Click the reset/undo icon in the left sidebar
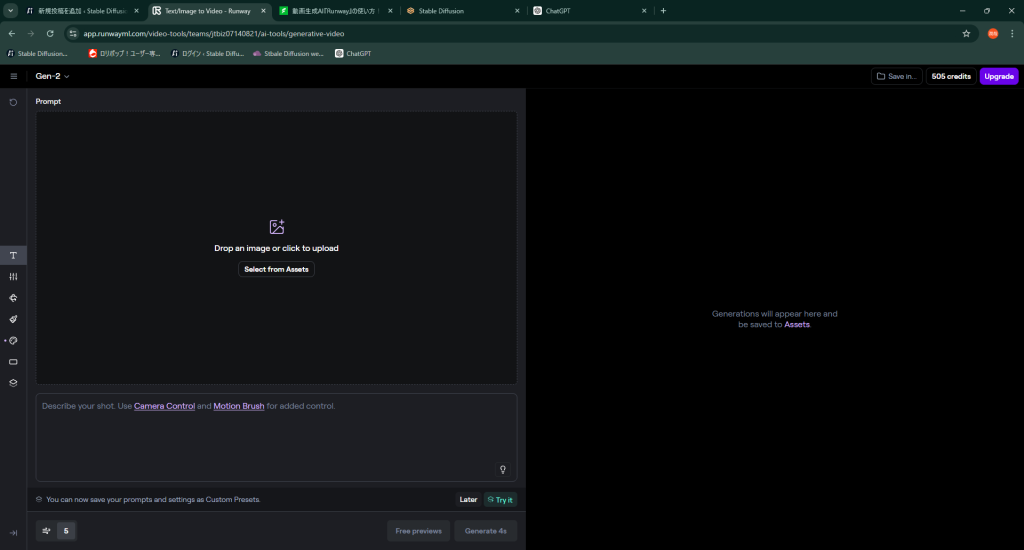 click(13, 102)
